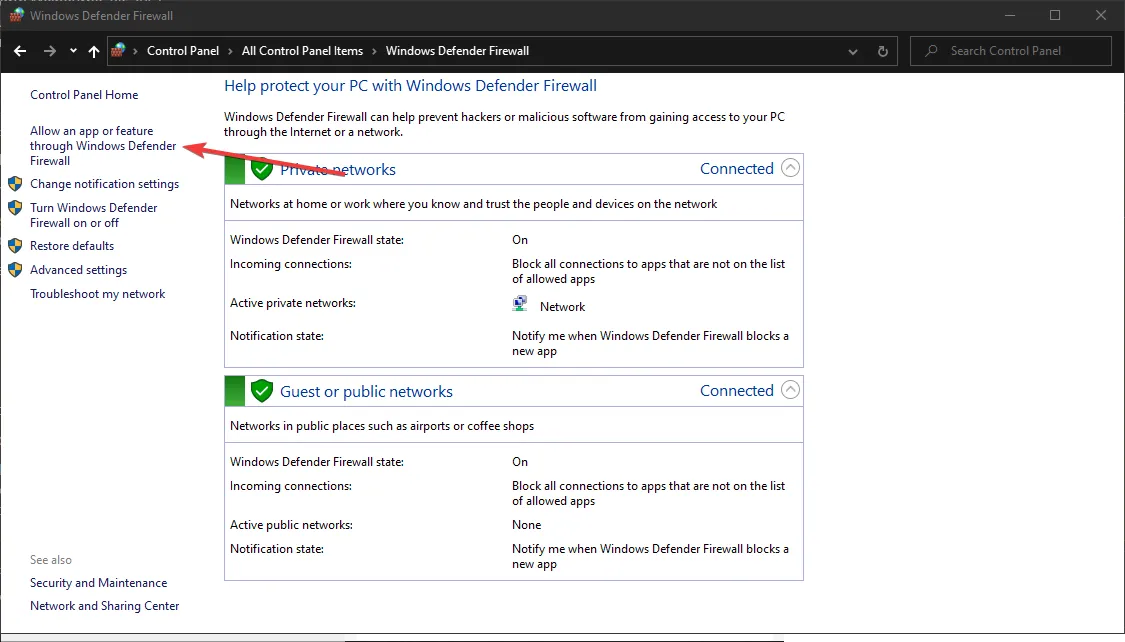Viewport: 1125px width, 642px height.
Task: Click 'Networks in public places' description text
Action: (382, 426)
